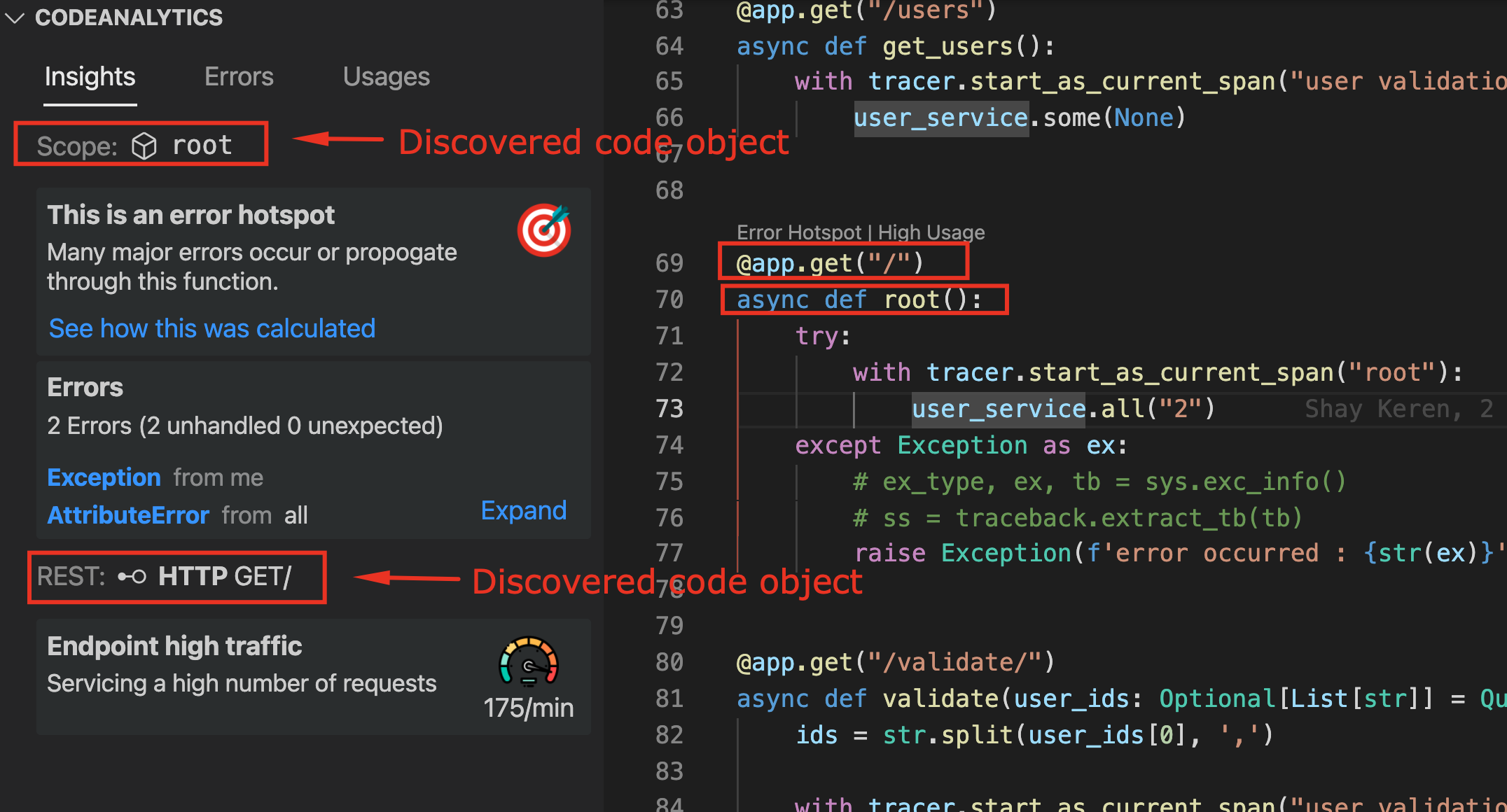Switch to the Usages tab
The image size is (1507, 812).
(x=386, y=77)
